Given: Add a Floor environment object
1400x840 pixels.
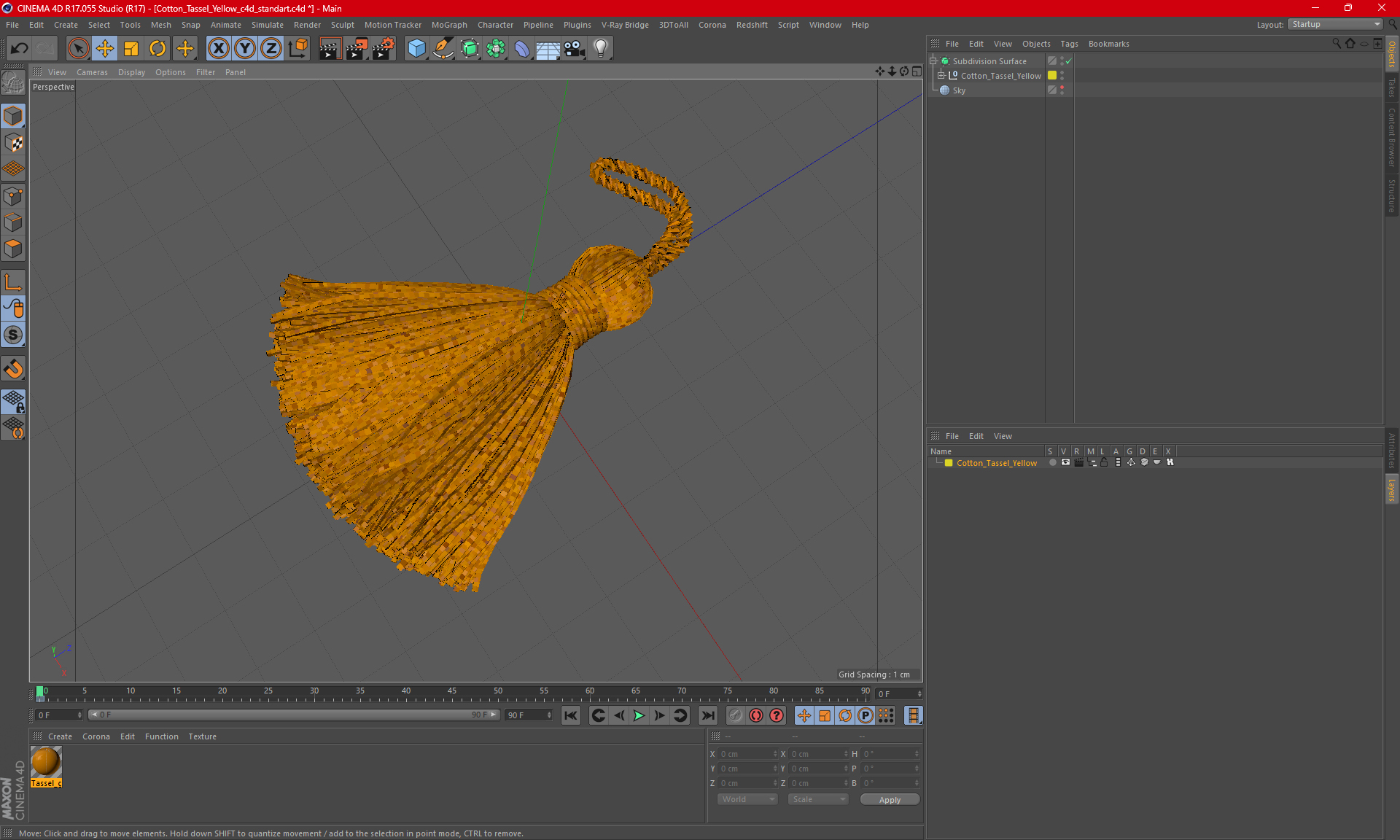Looking at the screenshot, I should [548, 48].
